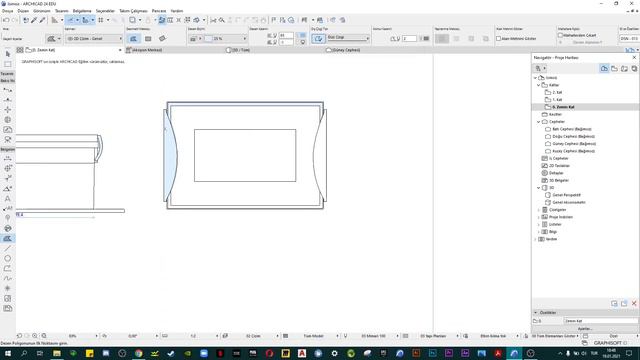Select Genel Aksonometri in Navigator tree

tap(569, 202)
